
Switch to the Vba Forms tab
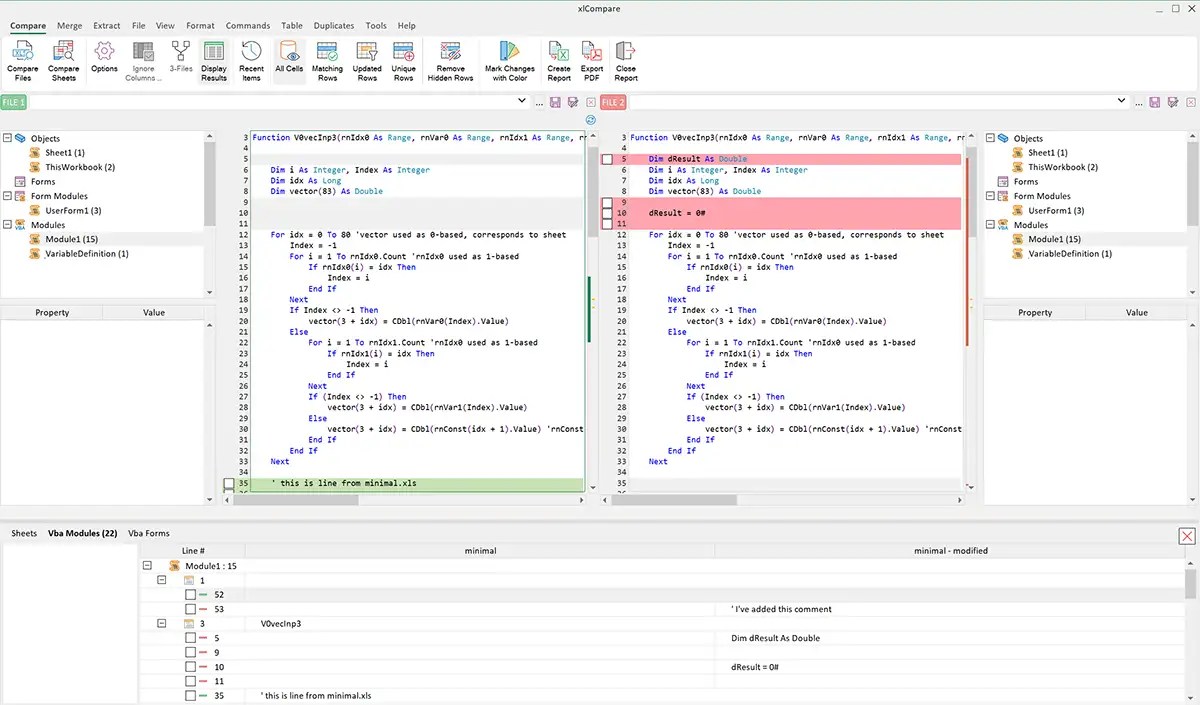[148, 533]
